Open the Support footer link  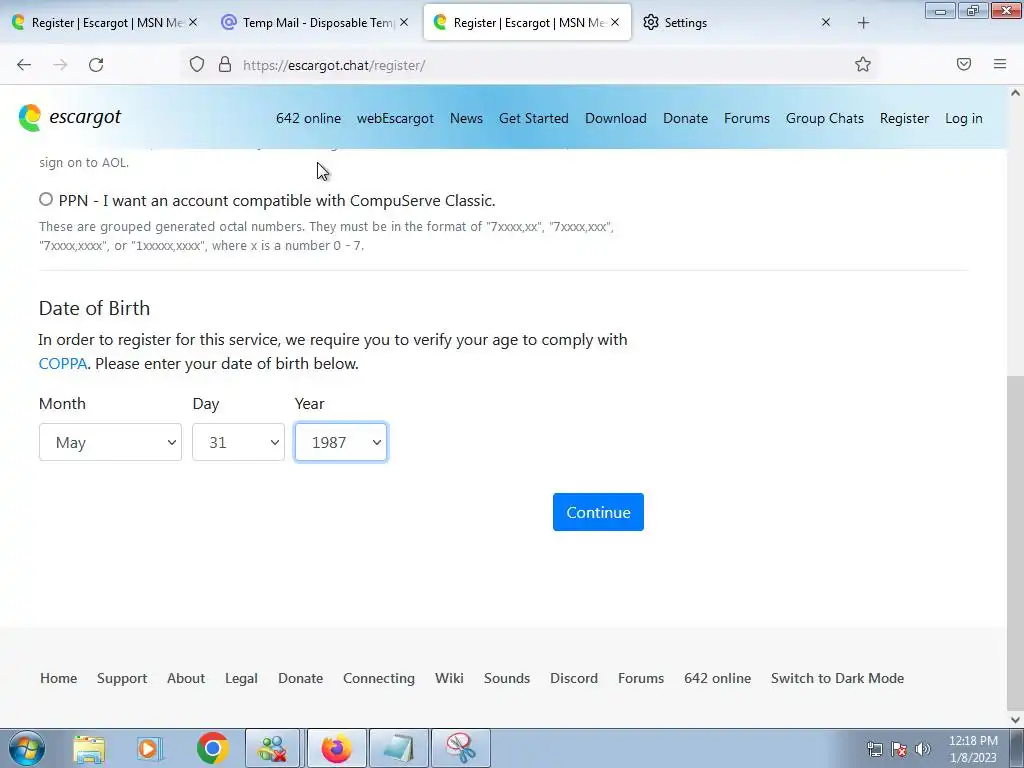[x=122, y=679]
